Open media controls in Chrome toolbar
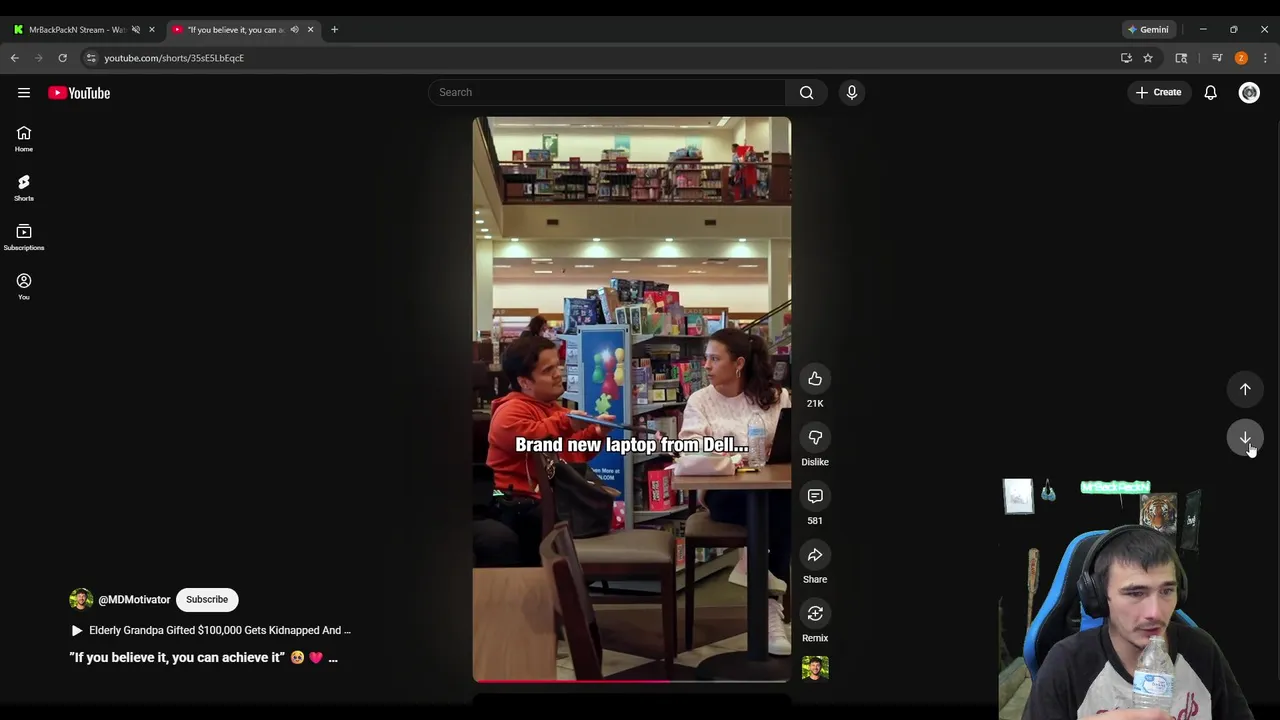This screenshot has height=720, width=1280. point(1217,58)
